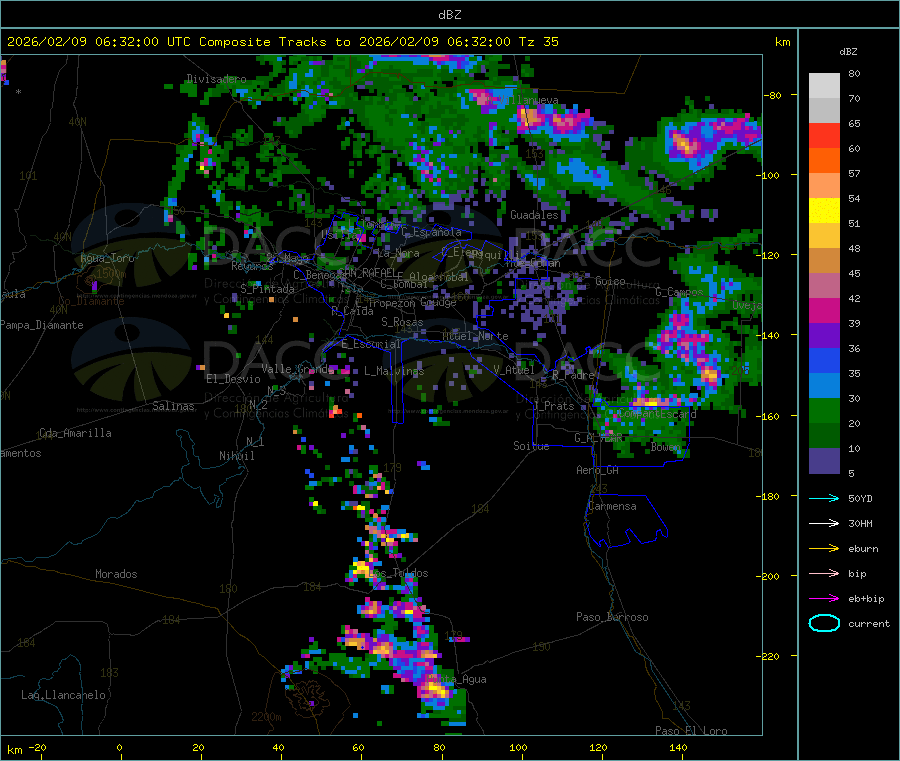Screen dimensions: 900x761
Task: Click the 'Cda_Amarilla' map label
Action: (75, 433)
